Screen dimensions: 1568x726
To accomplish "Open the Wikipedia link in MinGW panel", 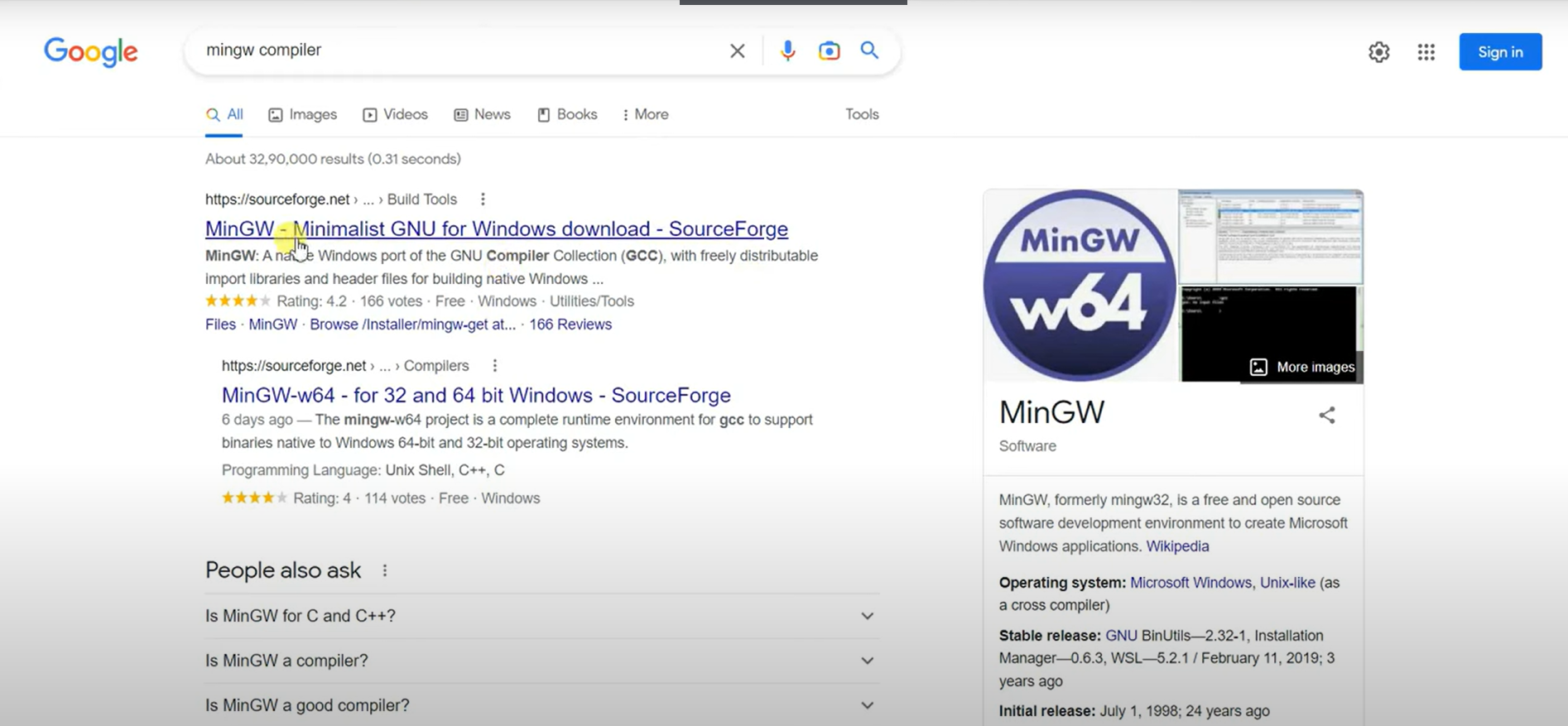I will click(x=1177, y=546).
